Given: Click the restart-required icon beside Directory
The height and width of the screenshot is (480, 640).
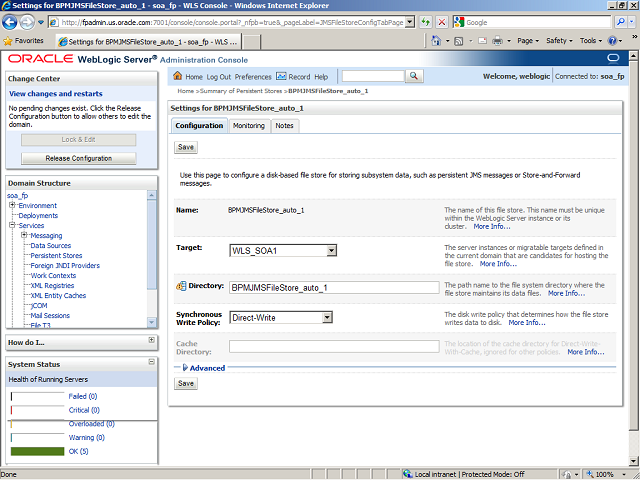Looking at the screenshot, I should 181,287.
